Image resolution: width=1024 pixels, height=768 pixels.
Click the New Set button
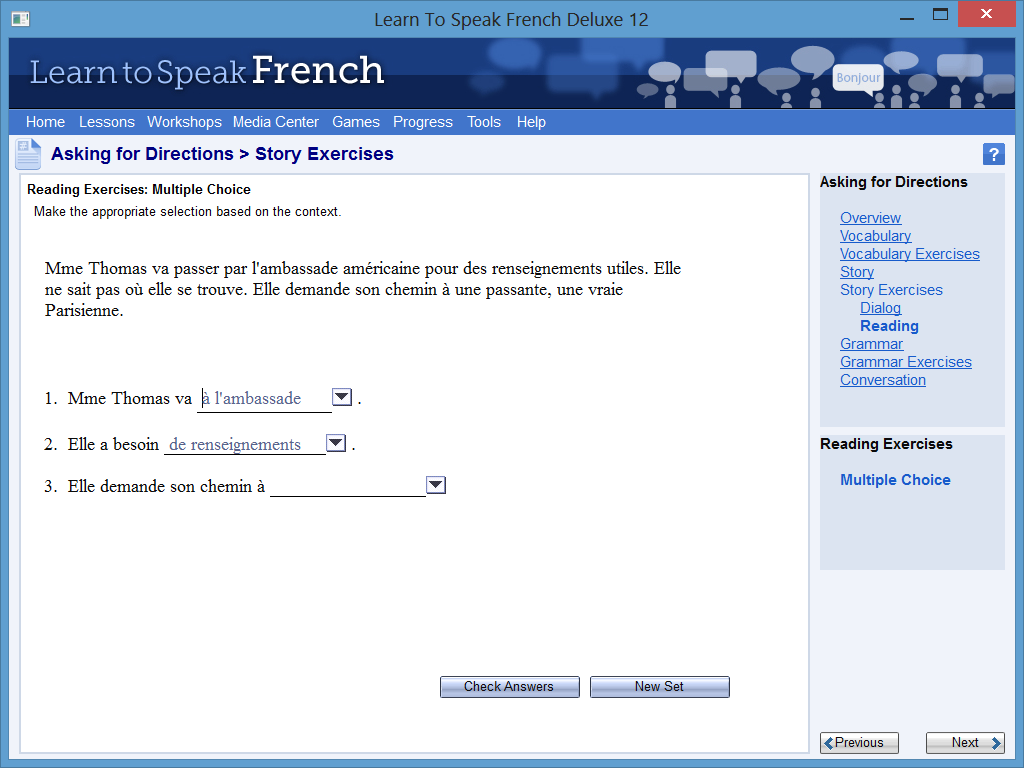[x=660, y=687]
